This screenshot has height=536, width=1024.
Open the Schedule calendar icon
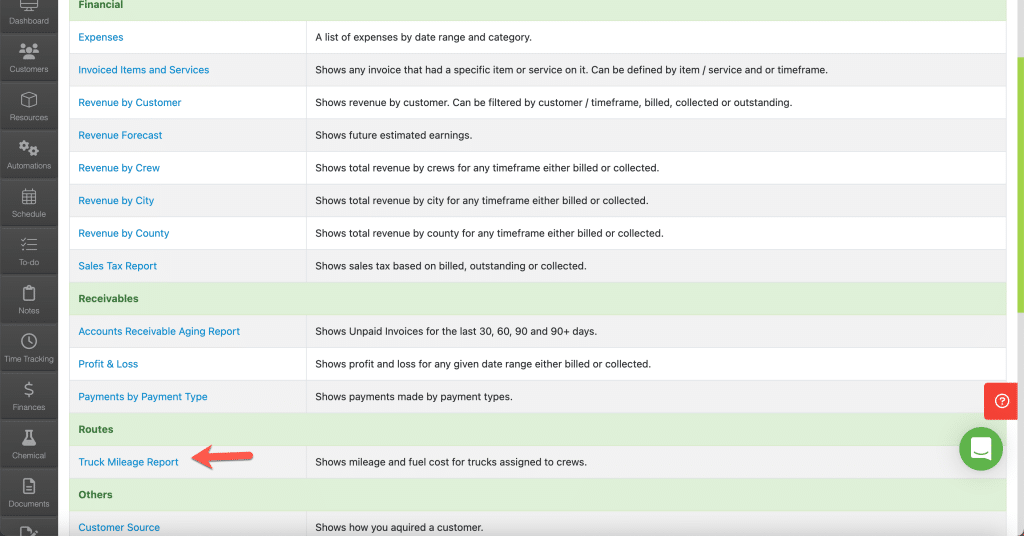click(29, 197)
